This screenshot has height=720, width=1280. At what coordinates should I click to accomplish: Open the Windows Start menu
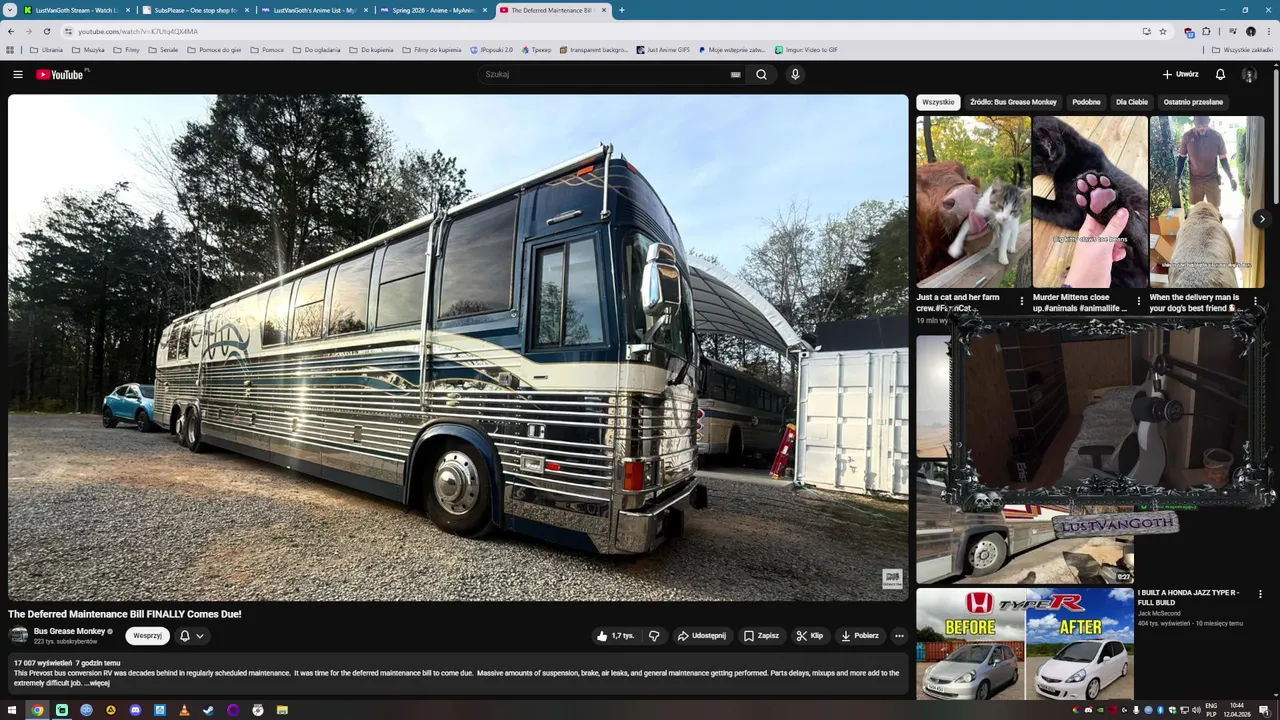tap(12, 710)
